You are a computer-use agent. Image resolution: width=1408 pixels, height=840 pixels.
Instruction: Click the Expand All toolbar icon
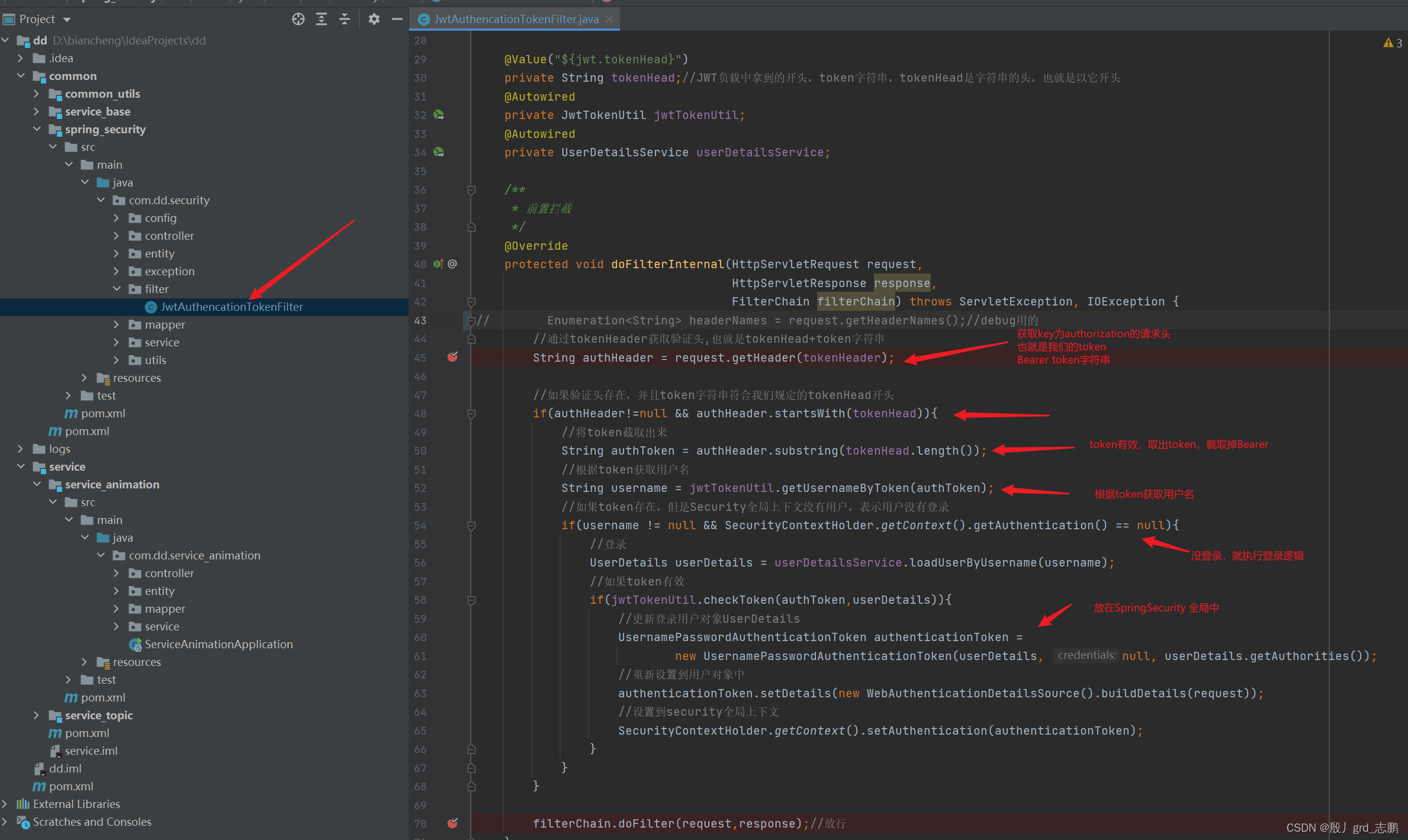pyautogui.click(x=322, y=19)
